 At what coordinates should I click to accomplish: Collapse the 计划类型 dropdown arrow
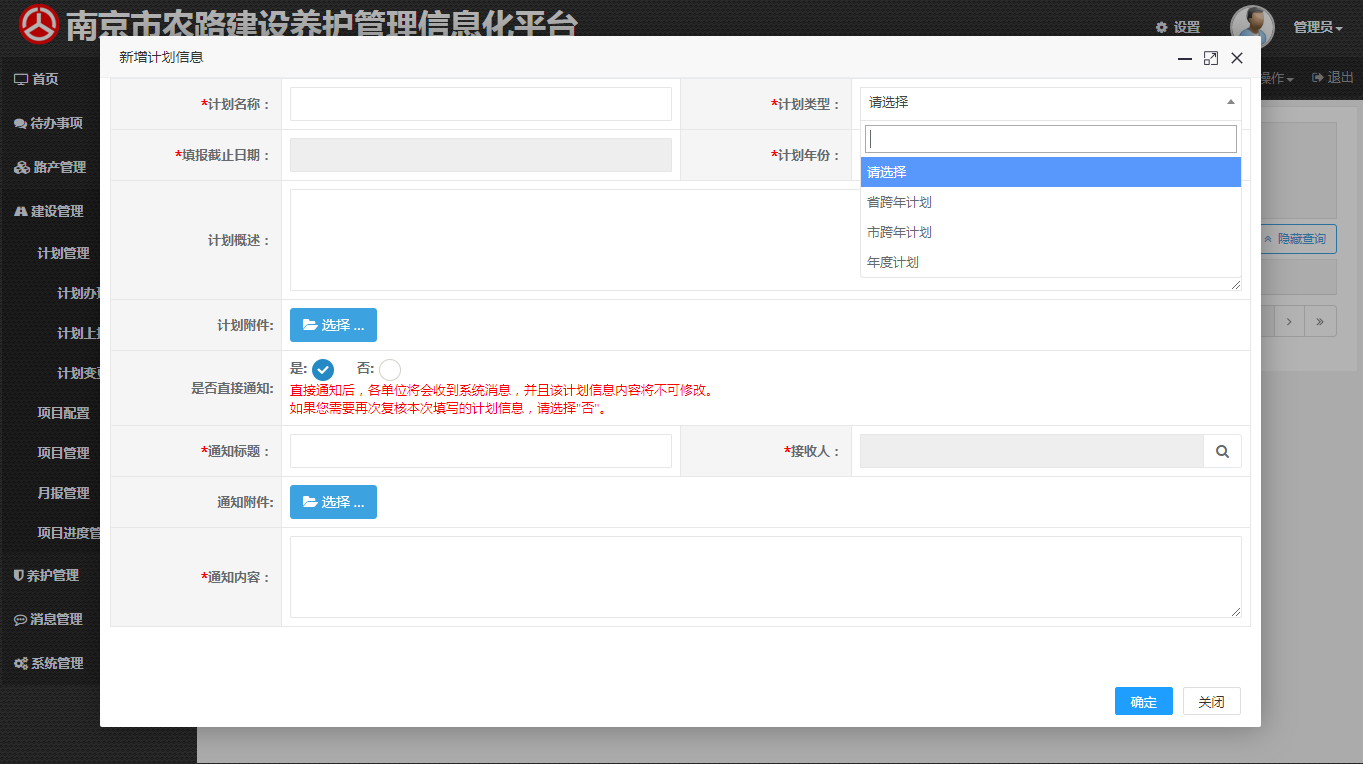click(x=1230, y=102)
